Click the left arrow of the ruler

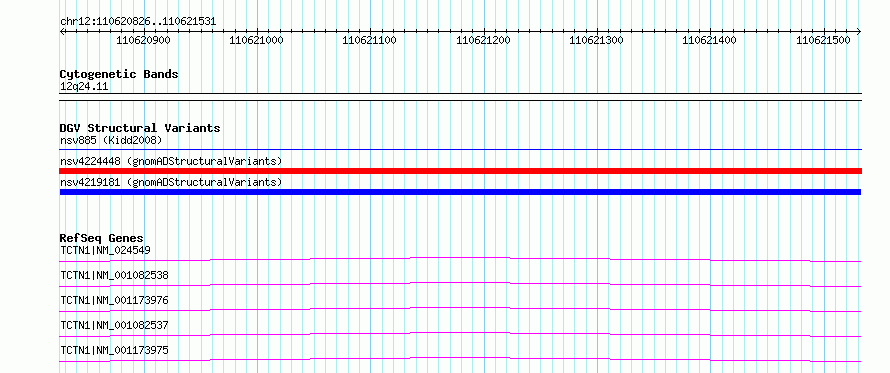62,31
